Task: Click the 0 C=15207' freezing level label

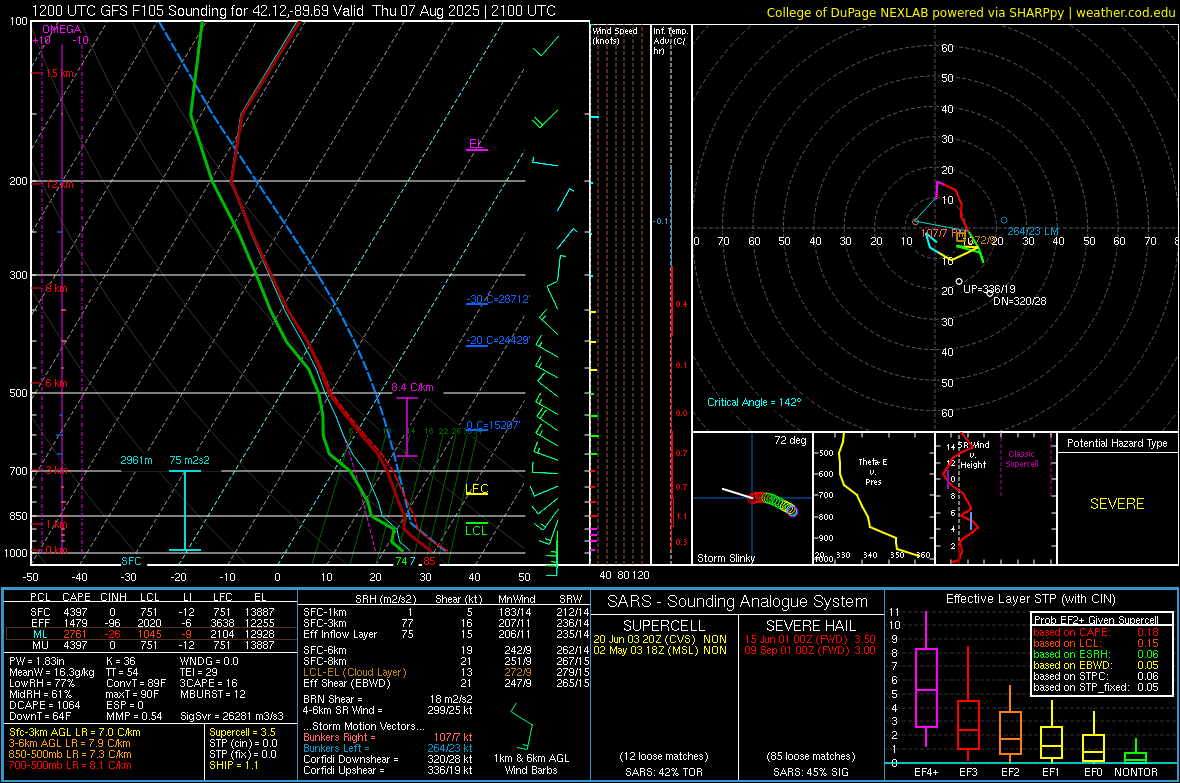Action: pos(493,425)
